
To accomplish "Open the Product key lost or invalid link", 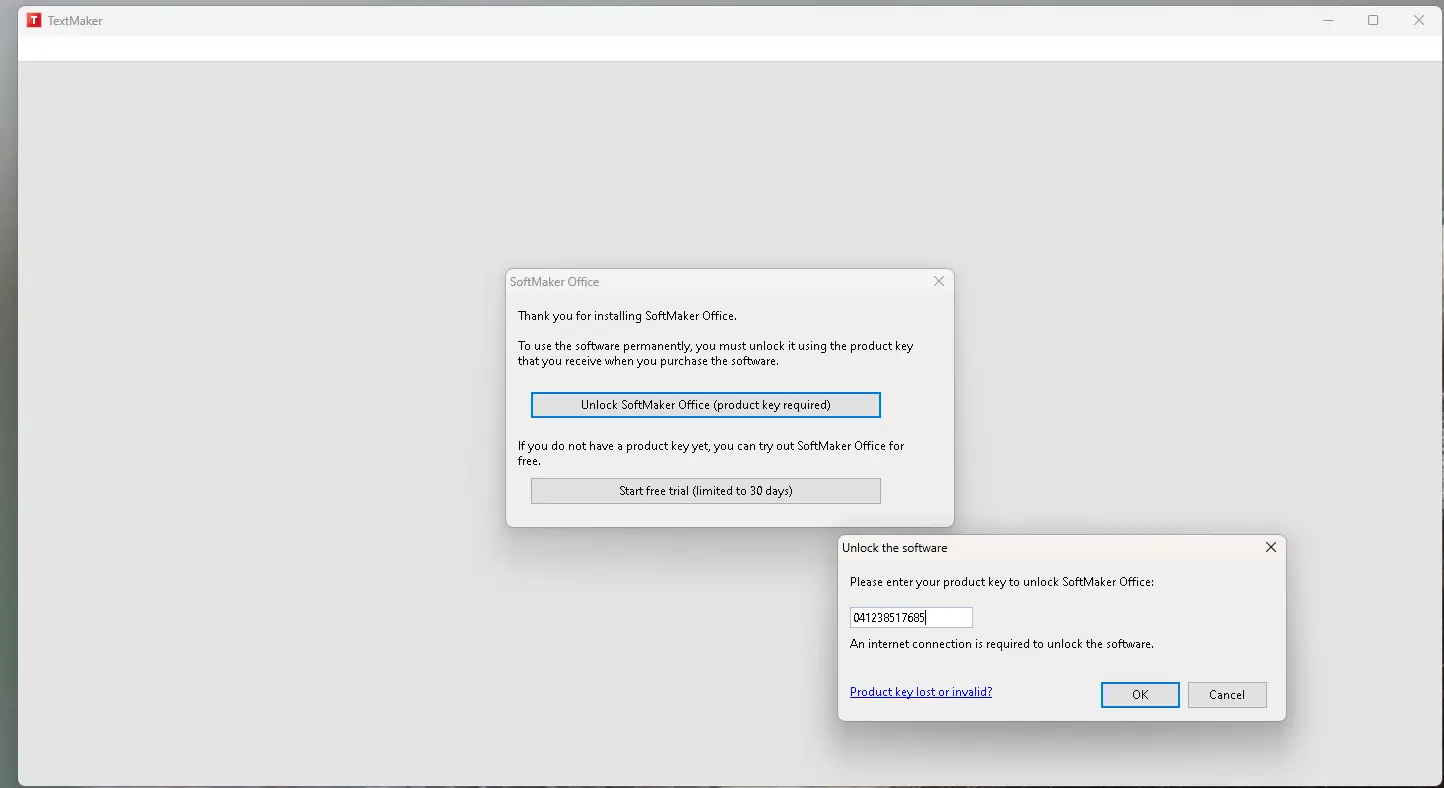I will (920, 692).
